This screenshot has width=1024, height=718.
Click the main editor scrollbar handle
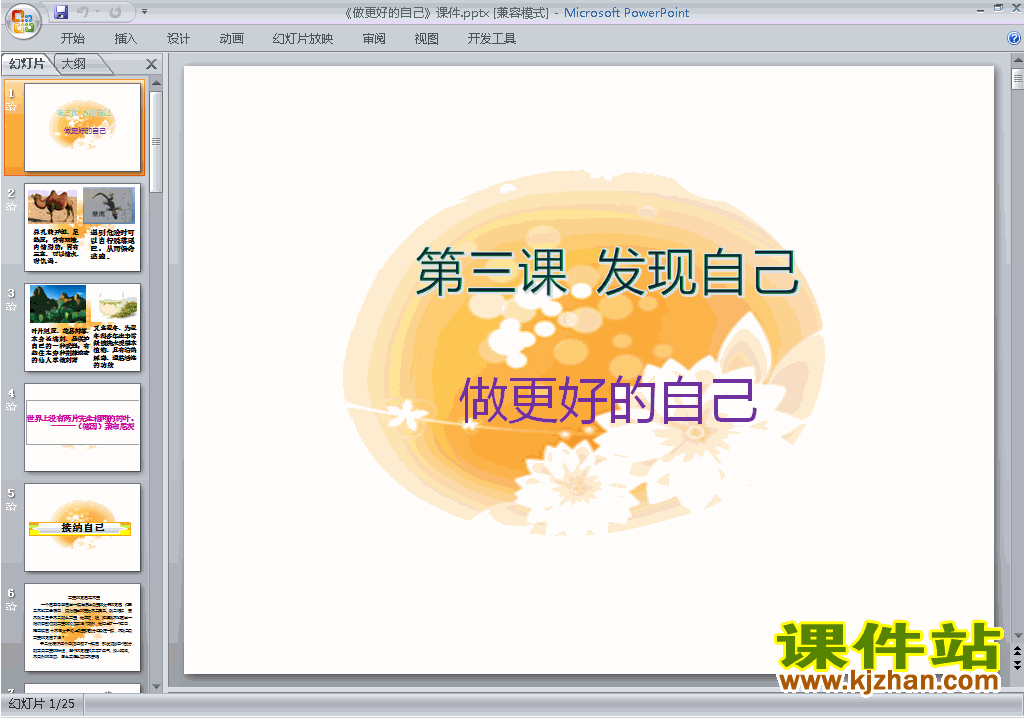[x=1017, y=78]
